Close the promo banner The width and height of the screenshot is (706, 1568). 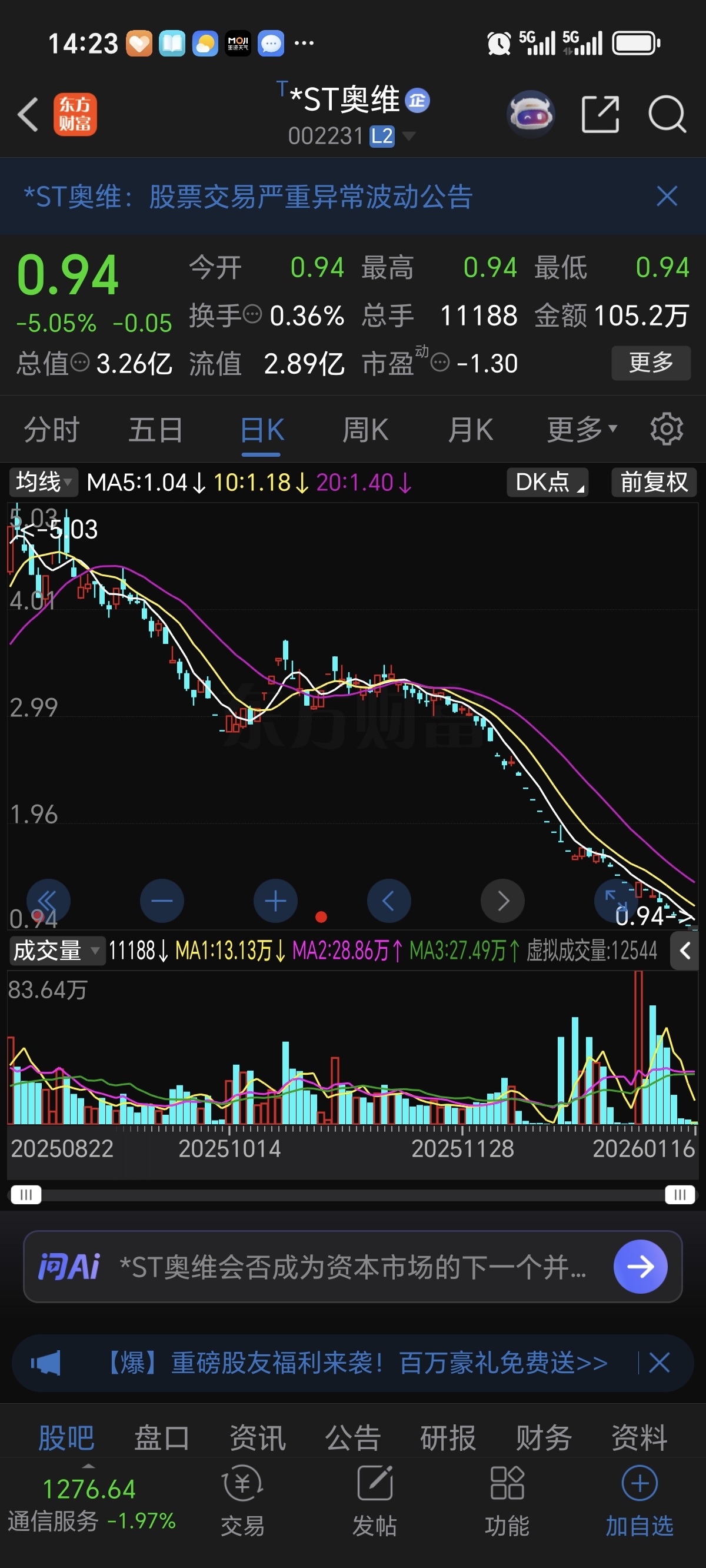tap(660, 1362)
